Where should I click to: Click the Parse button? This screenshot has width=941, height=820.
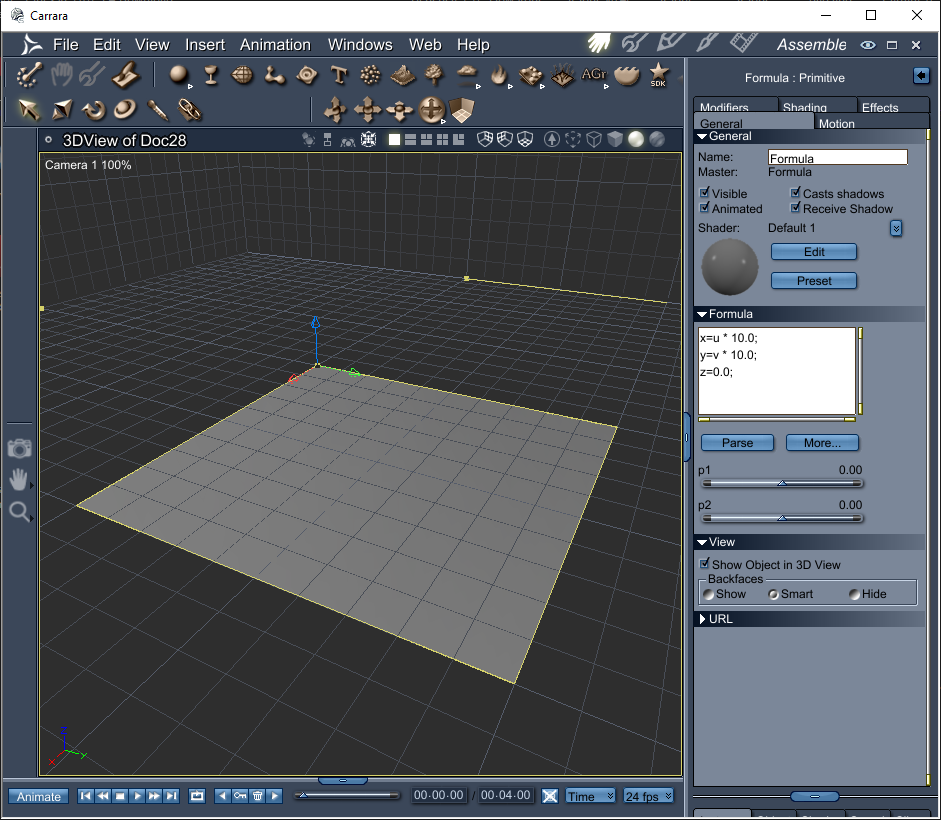click(737, 443)
